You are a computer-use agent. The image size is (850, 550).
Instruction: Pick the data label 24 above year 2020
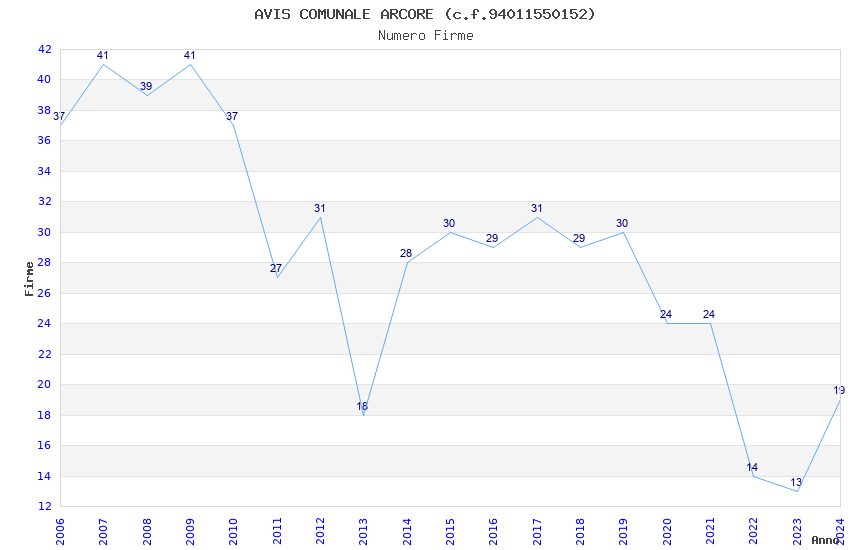click(x=666, y=314)
